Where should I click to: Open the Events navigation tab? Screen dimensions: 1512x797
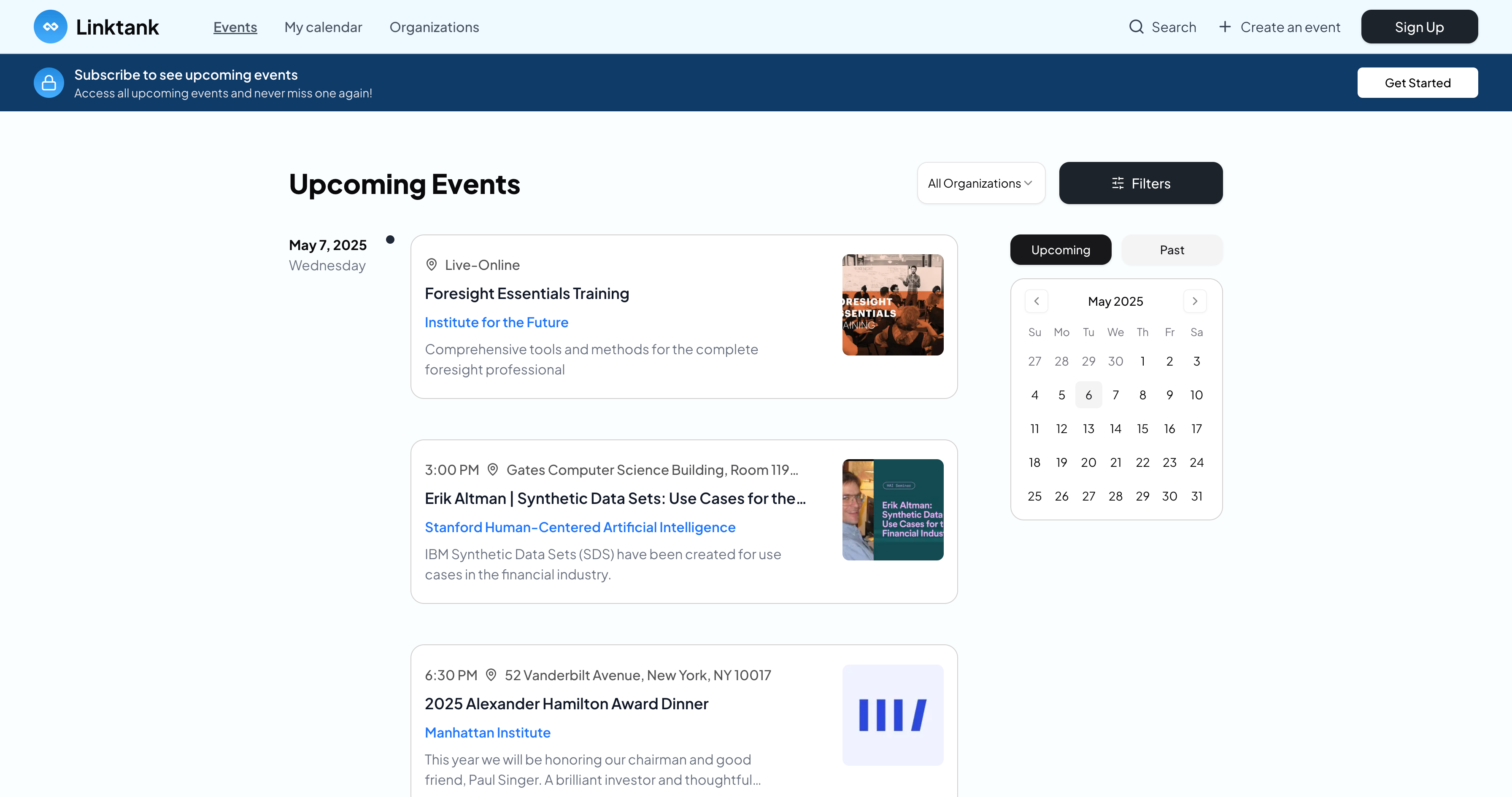click(x=235, y=27)
